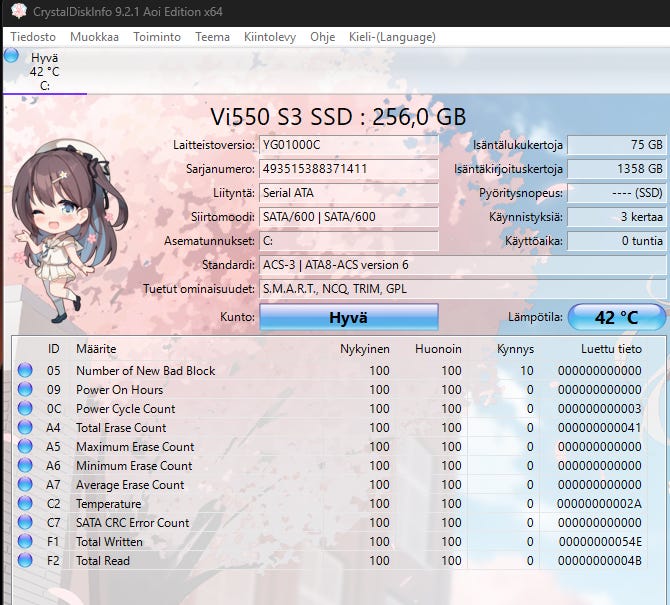Screen dimensions: 670x605
Task: Click raw value 00000000004B
Action: point(600,561)
